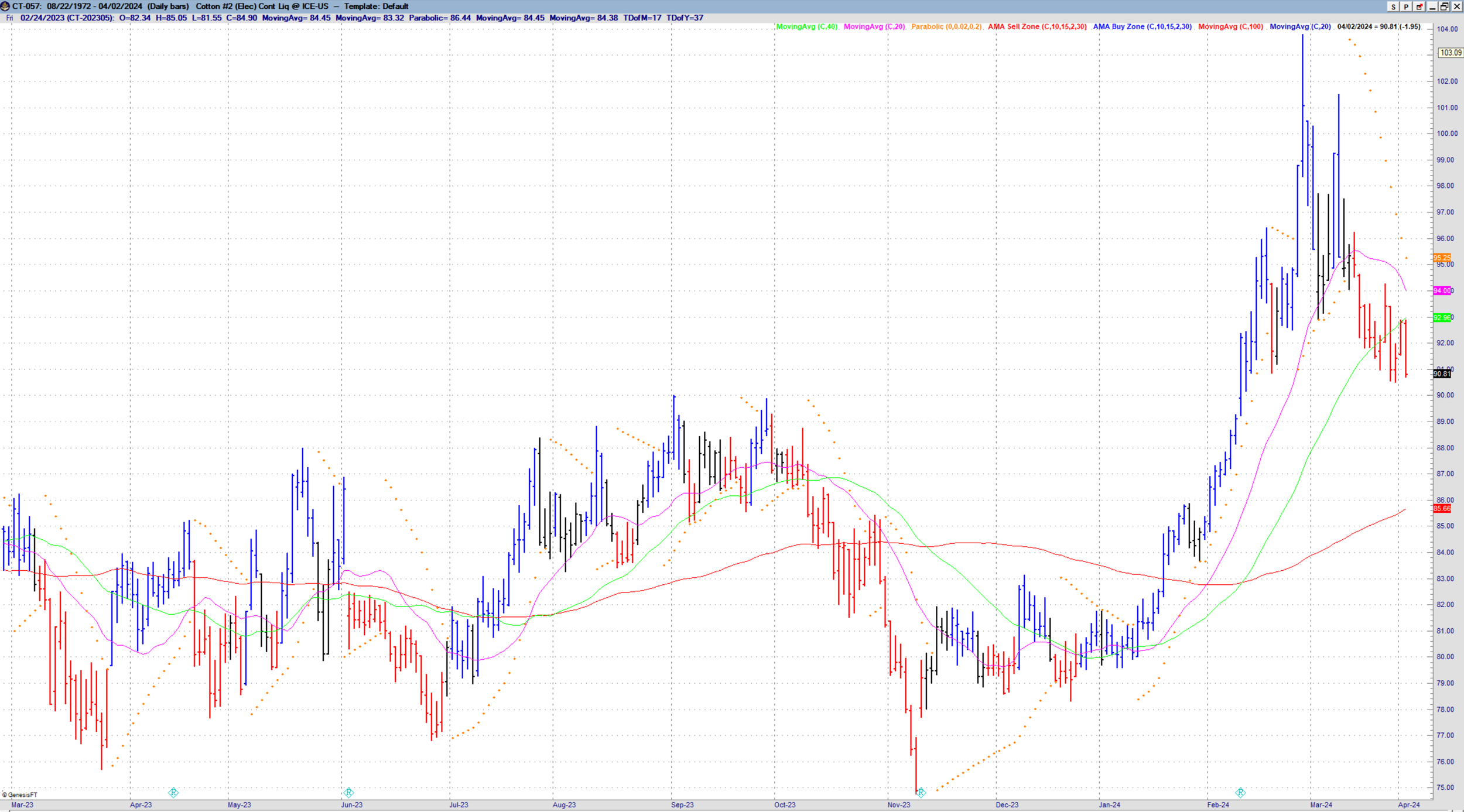
Task: Select the red MovingAvg (C,100) indicator label
Action: click(1230, 27)
